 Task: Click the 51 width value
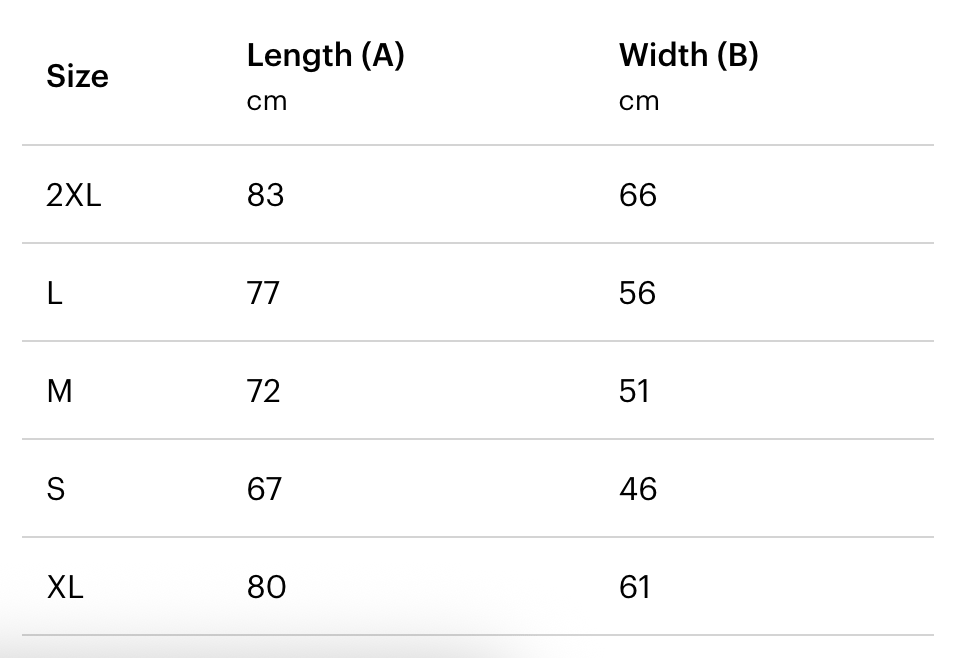[635, 391]
